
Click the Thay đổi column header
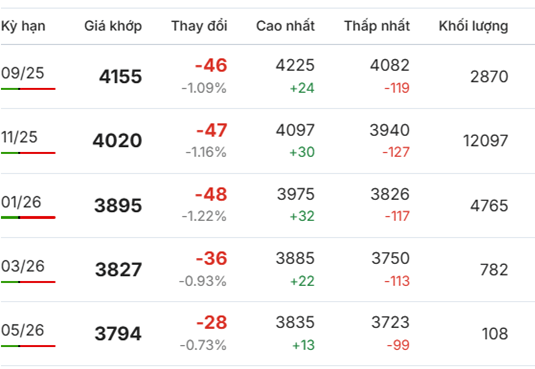[x=199, y=26]
